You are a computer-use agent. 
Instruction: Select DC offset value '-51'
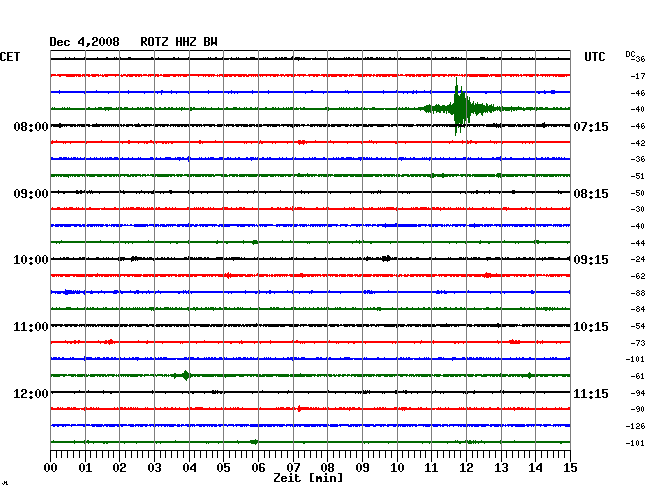638,177
